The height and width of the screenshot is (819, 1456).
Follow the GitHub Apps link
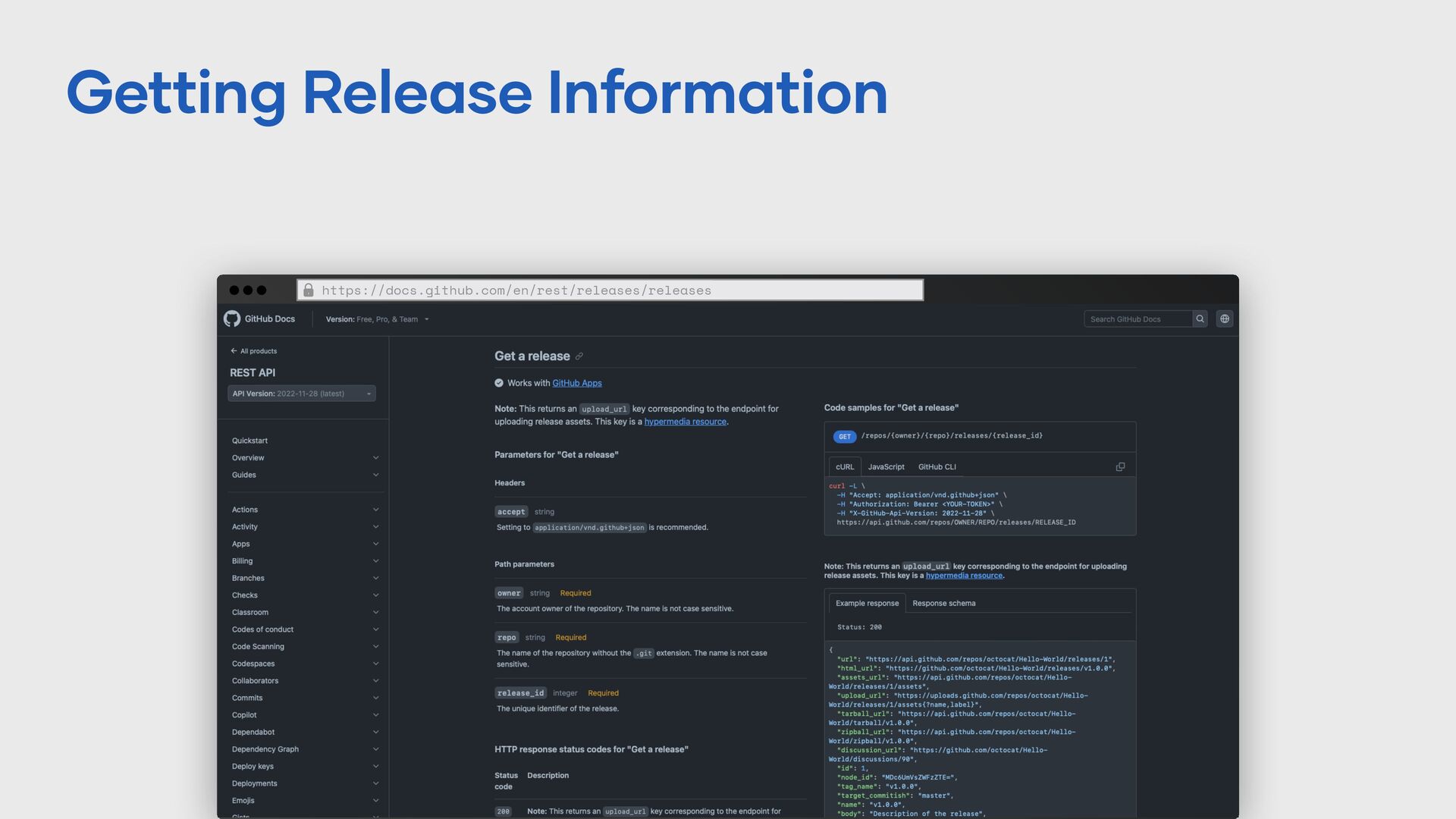click(x=577, y=384)
